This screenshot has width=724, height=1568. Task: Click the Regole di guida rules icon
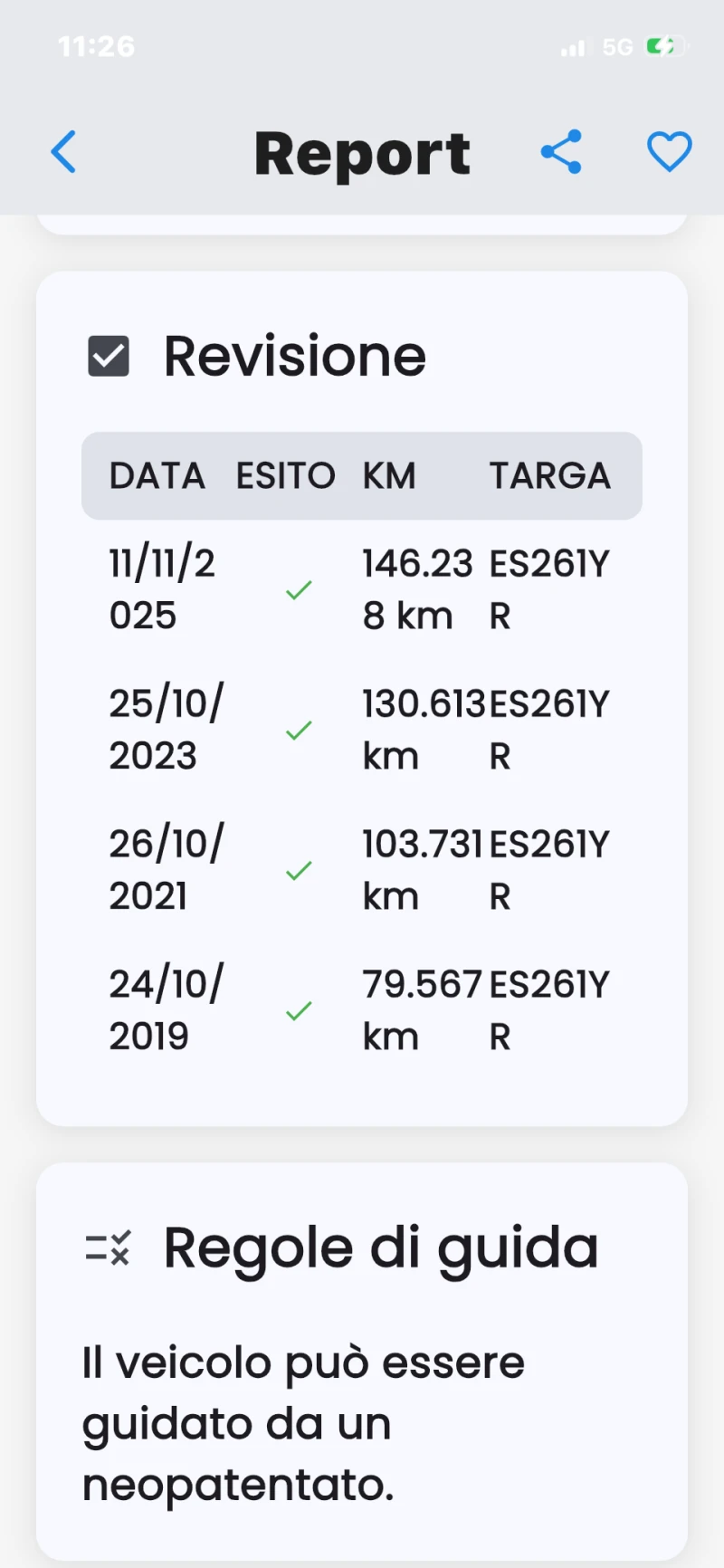click(109, 1248)
